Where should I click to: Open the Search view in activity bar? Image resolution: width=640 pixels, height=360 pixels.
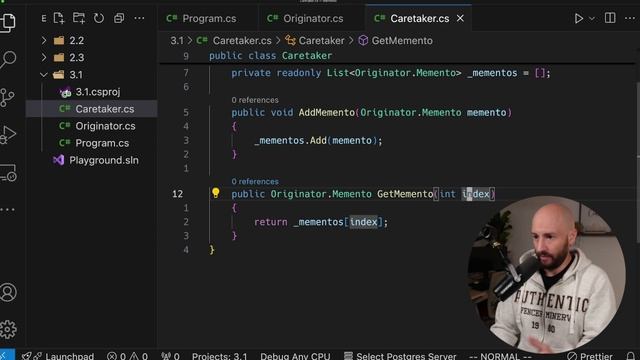coord(7,59)
